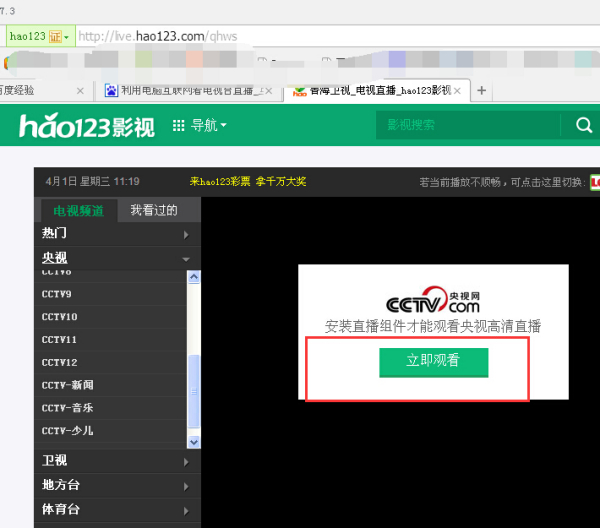Close the 百度经验 tab
Image resolution: width=600 pixels, height=528 pixels.
click(x=80, y=91)
